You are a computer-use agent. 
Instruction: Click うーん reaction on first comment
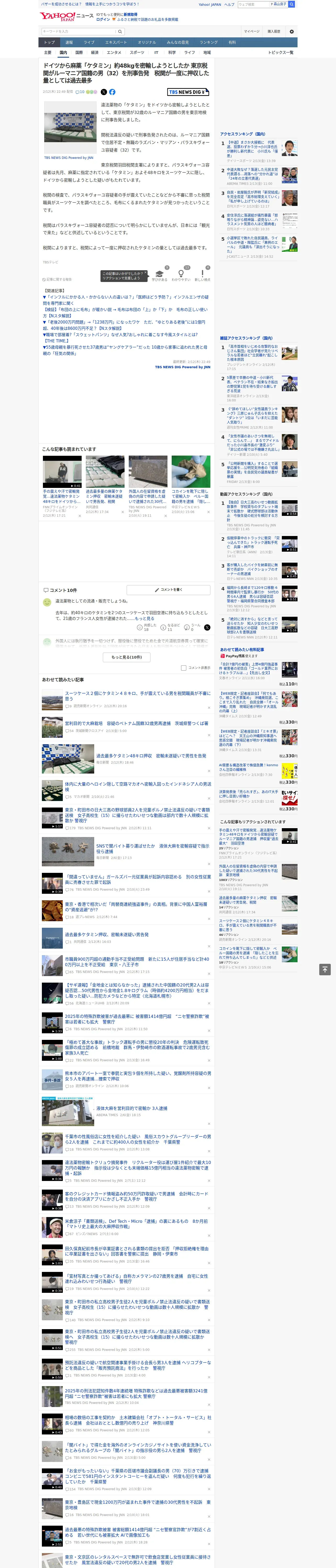(192, 627)
